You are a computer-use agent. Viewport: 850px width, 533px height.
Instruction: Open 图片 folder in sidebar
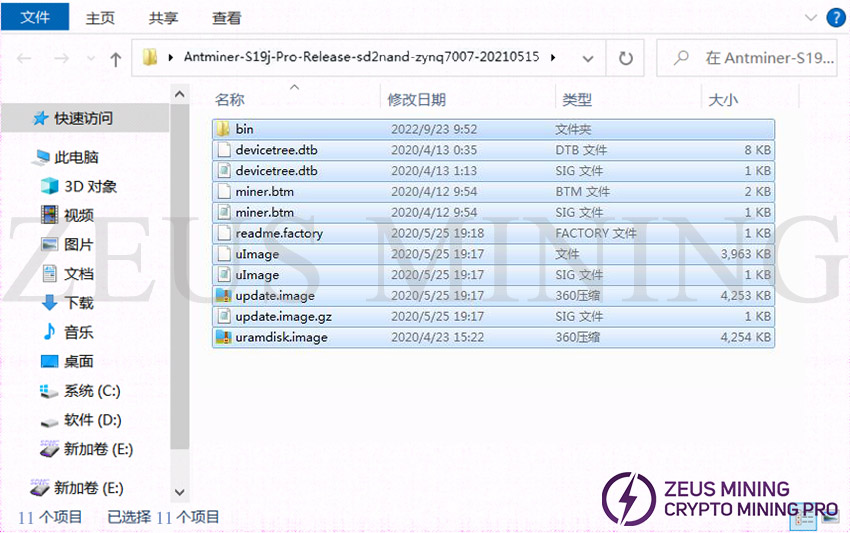[x=79, y=245]
